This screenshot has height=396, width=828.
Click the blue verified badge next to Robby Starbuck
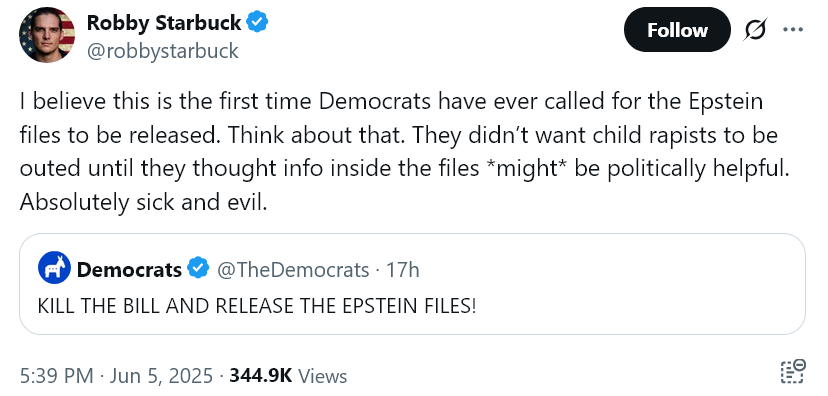point(258,22)
